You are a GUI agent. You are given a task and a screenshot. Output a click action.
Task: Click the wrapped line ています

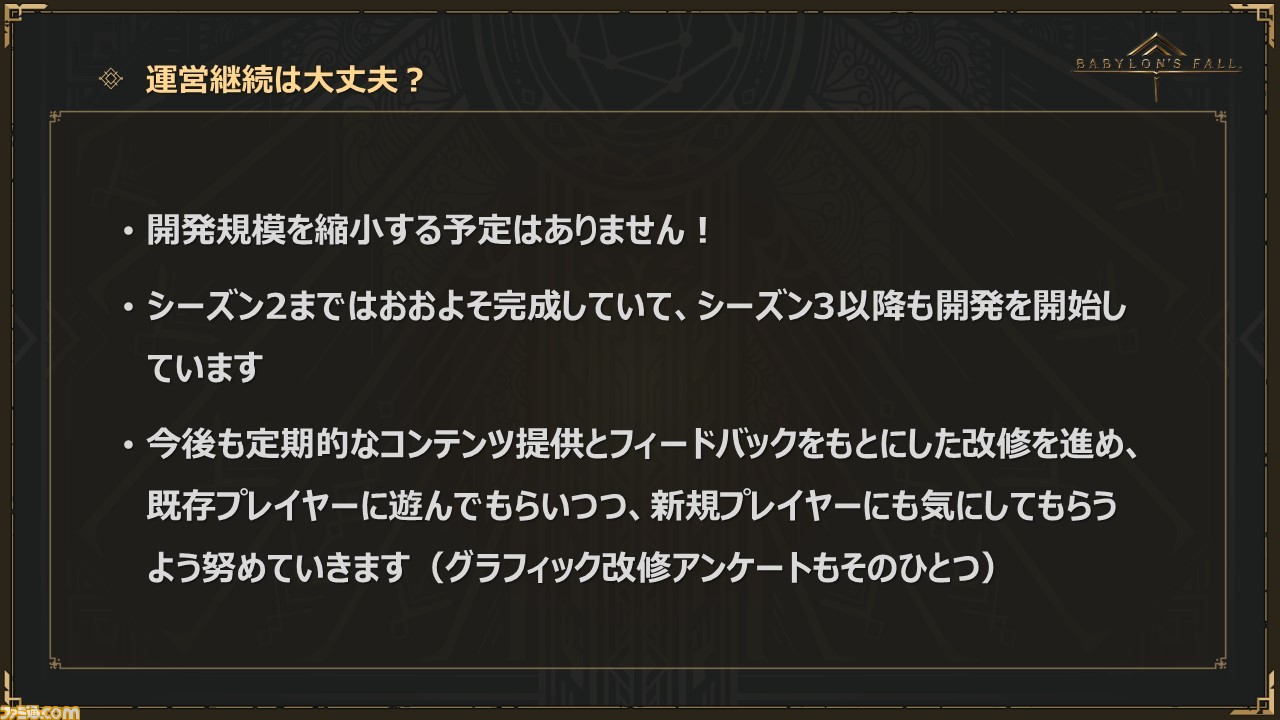tap(204, 369)
